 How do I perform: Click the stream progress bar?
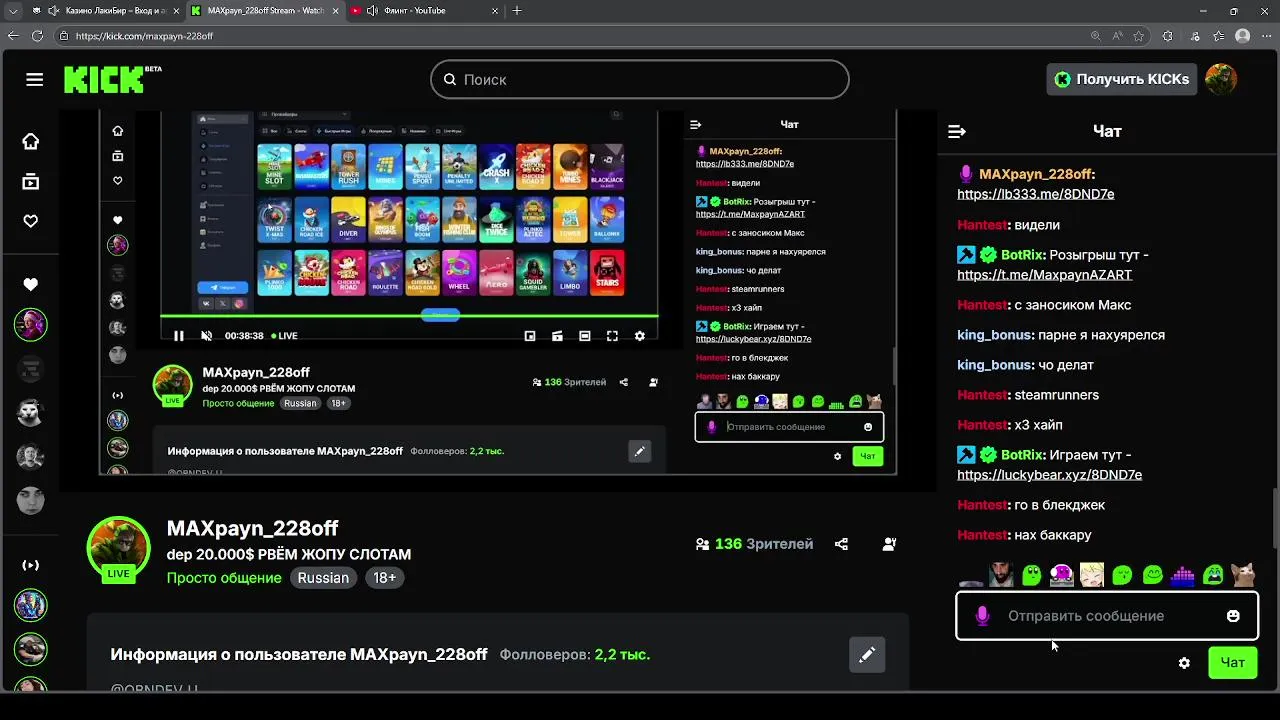(x=409, y=316)
